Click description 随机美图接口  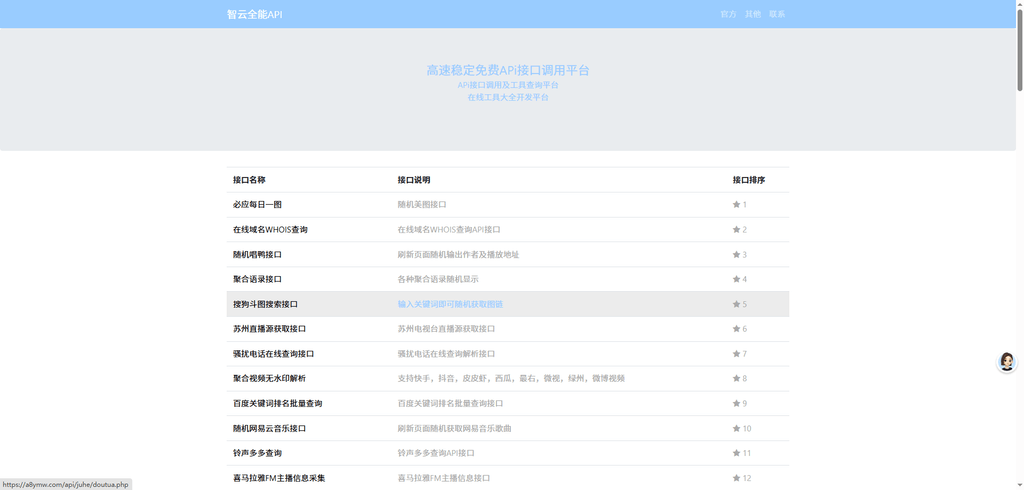coord(422,204)
